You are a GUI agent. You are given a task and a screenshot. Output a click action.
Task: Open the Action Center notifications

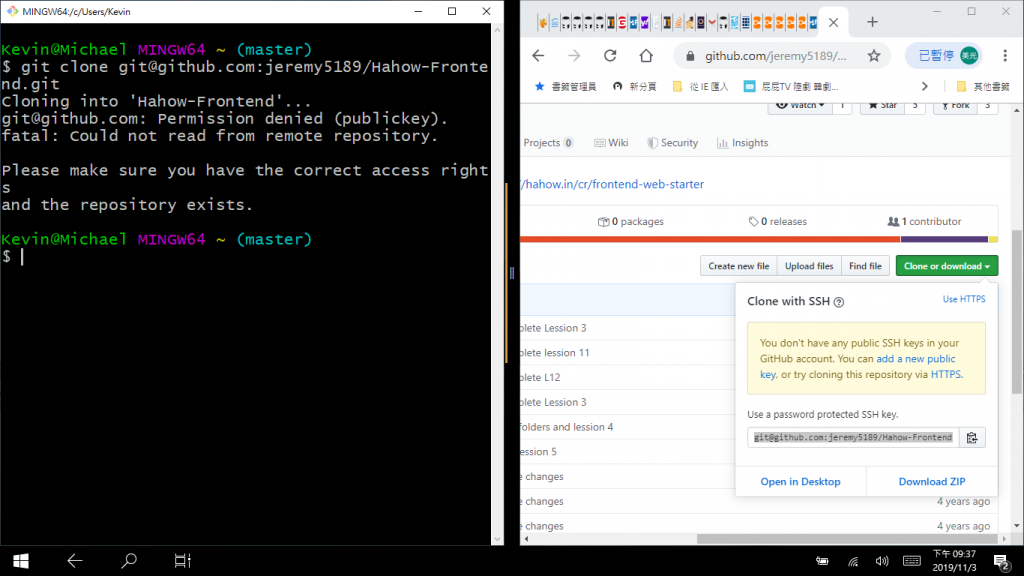(x=1001, y=561)
